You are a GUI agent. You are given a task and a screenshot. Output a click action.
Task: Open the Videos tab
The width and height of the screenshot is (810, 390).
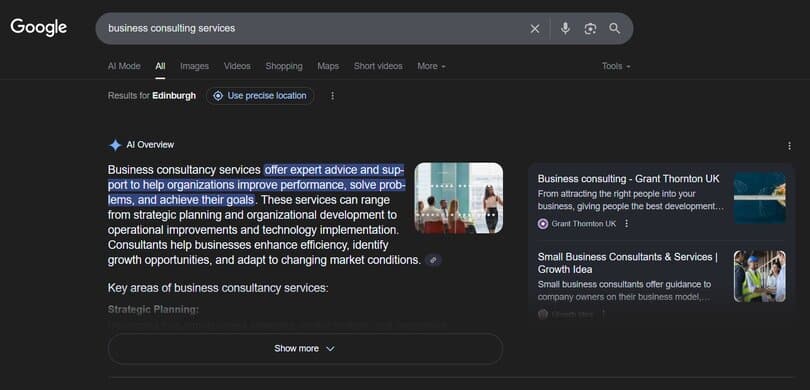tap(237, 66)
